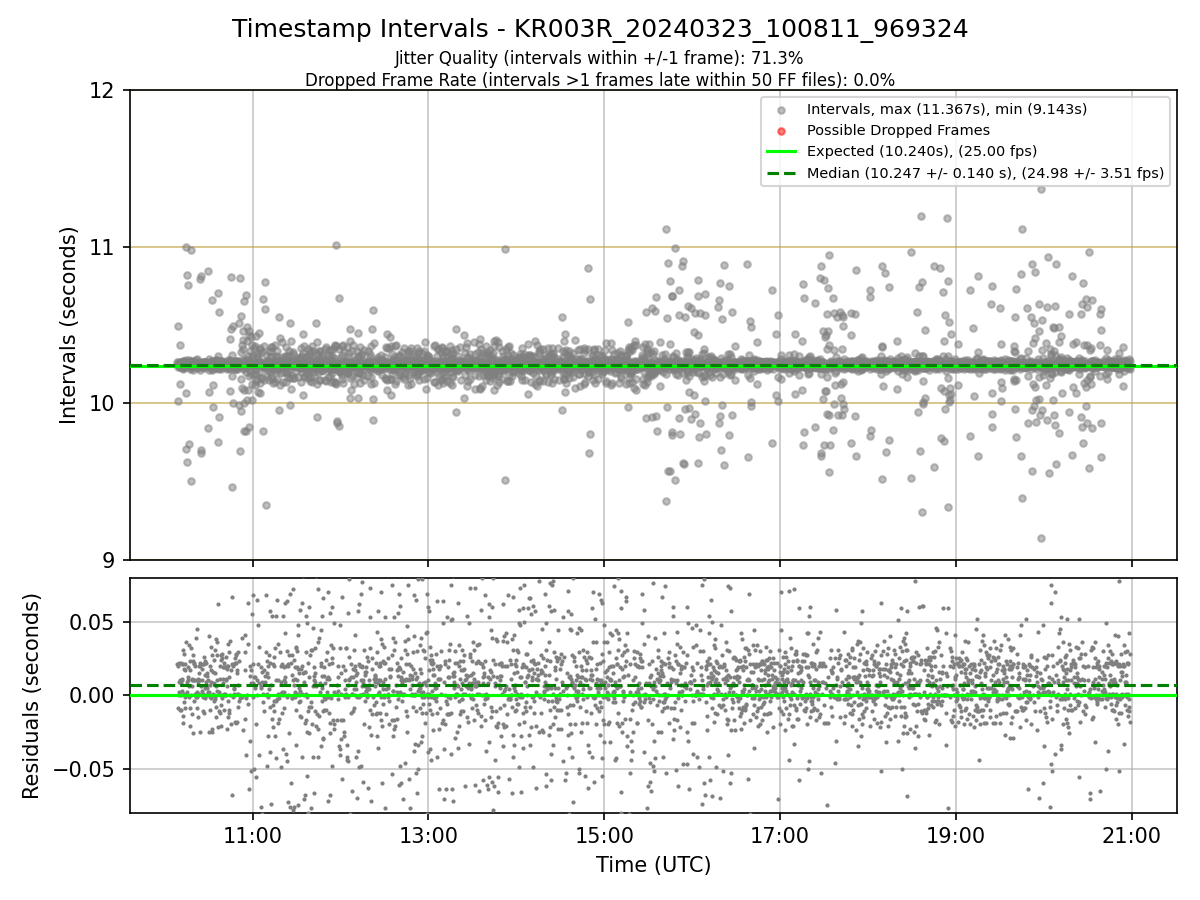Screen dimensions: 1200x900
Task: Click the '11:00' x-axis tick label
Action: click(252, 835)
